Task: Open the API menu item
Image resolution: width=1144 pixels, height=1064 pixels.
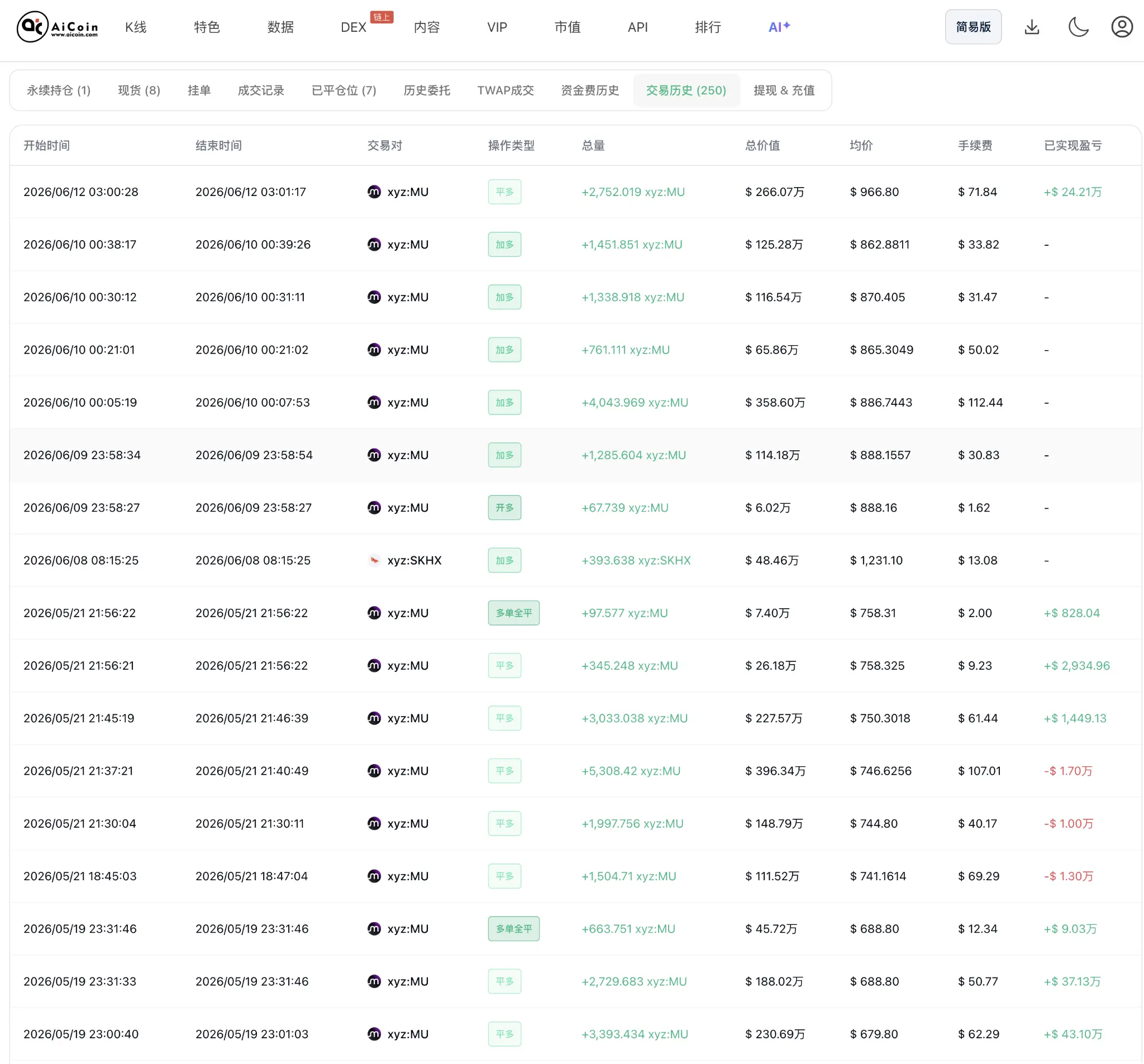Action: (x=637, y=27)
